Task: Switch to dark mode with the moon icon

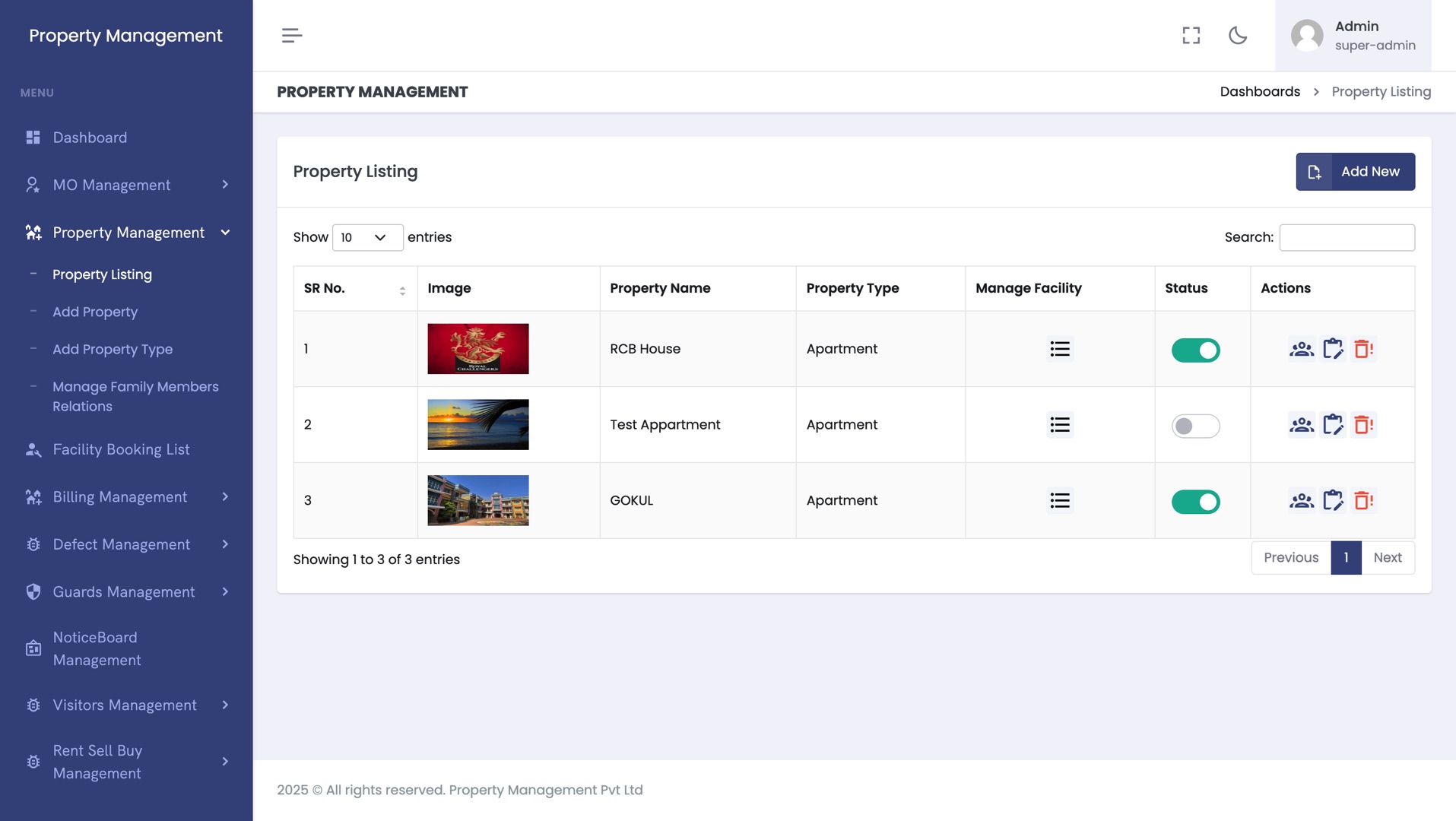Action: click(1238, 36)
